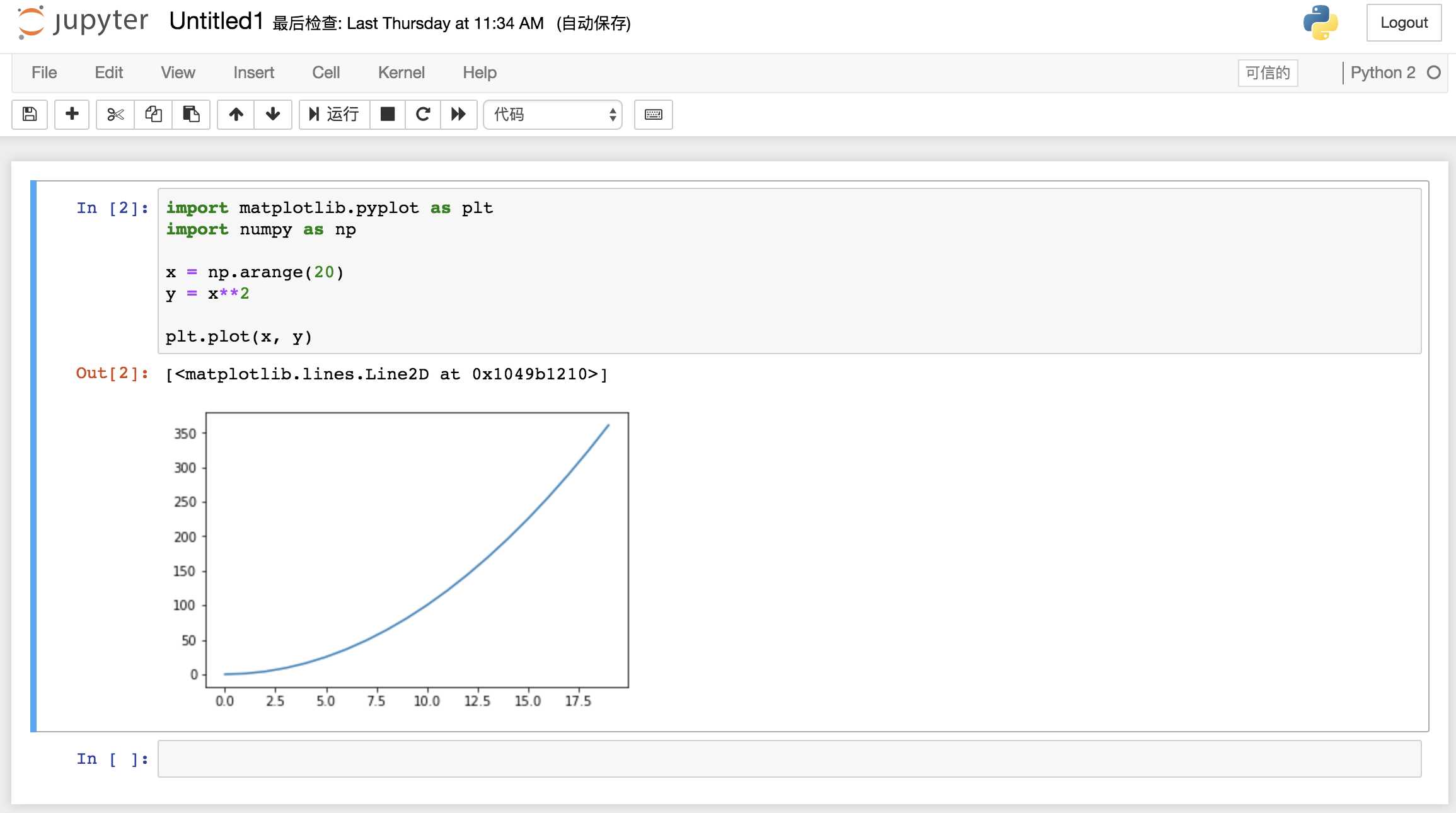
Task: Insert a new cell with plus icon
Action: pos(72,114)
